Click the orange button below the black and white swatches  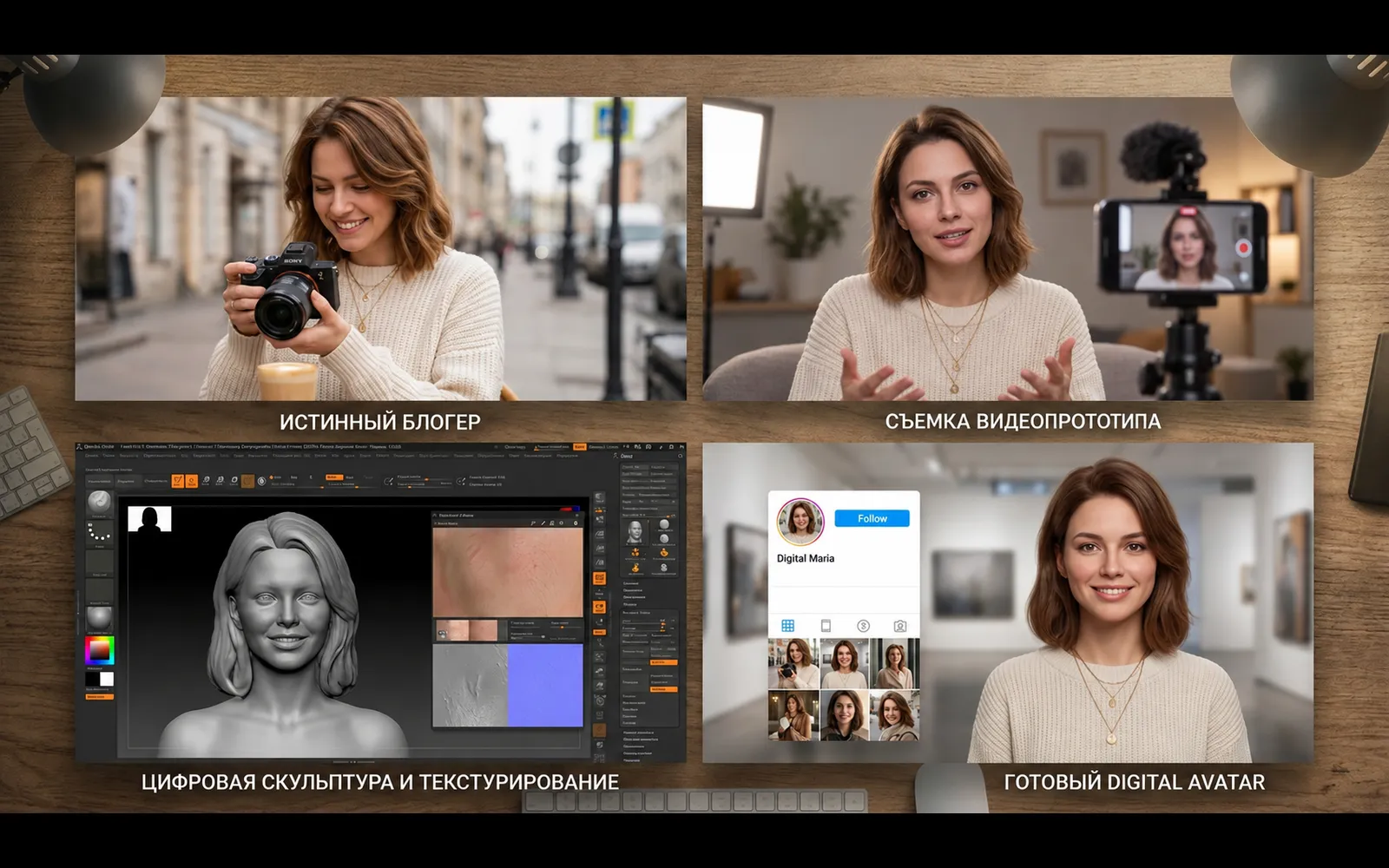(x=99, y=696)
